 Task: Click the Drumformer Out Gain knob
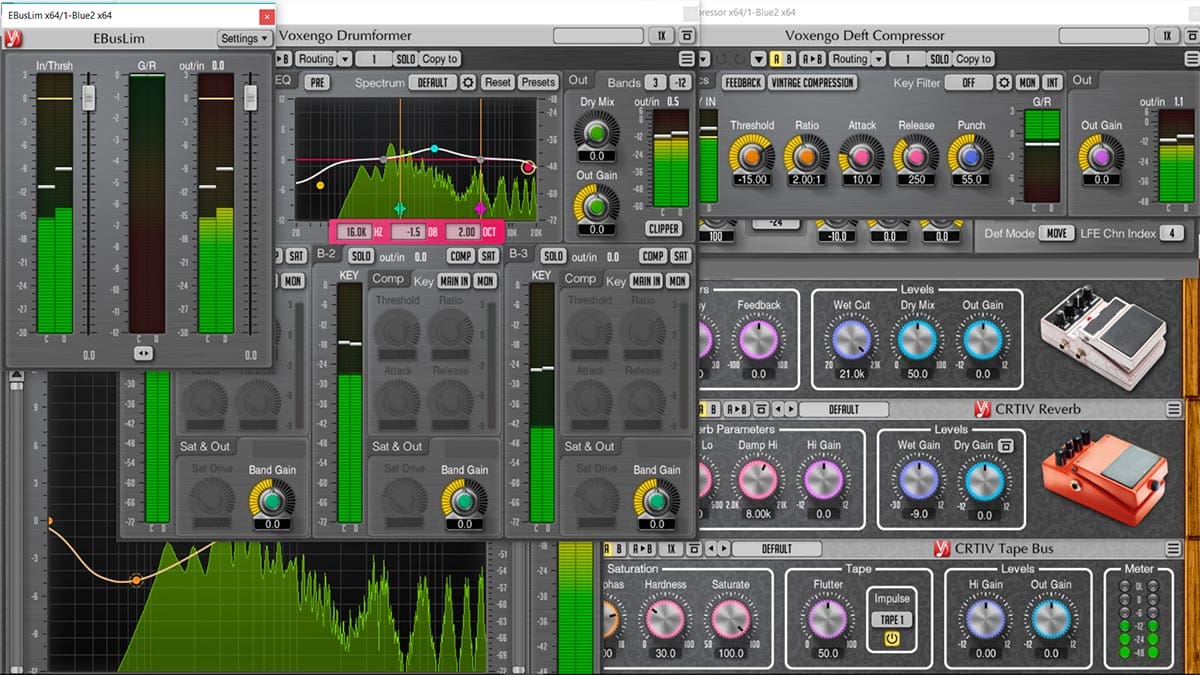[x=596, y=205]
